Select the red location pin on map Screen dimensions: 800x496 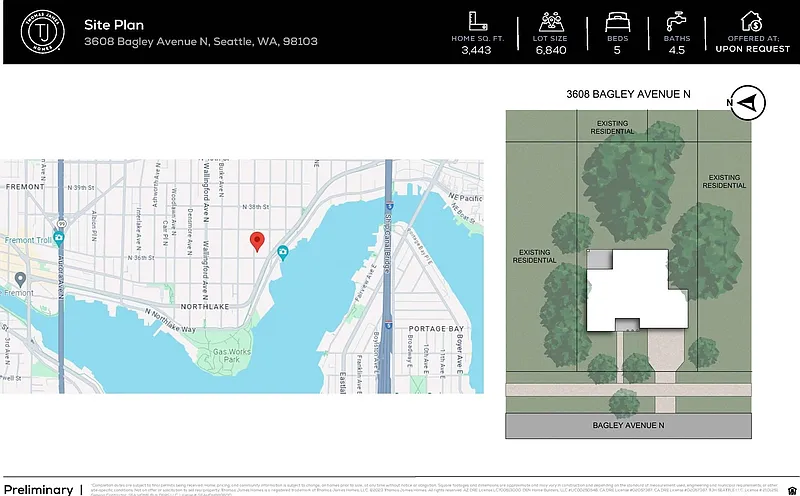256,241
